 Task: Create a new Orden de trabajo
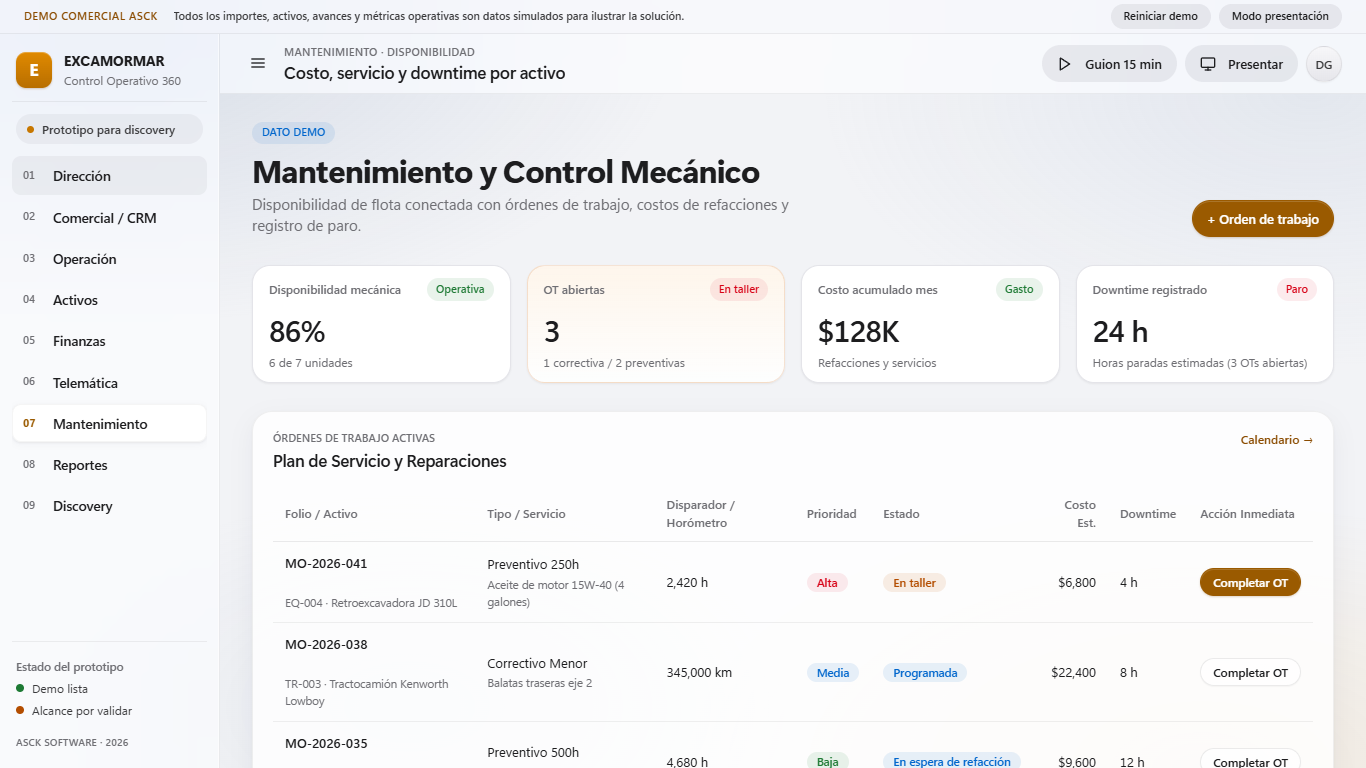pyautogui.click(x=1263, y=219)
